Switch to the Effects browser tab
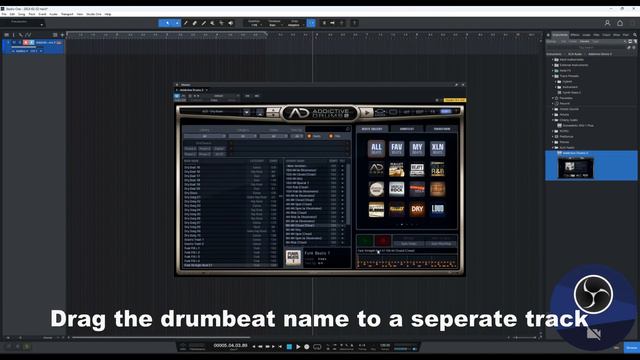Image resolution: width=640 pixels, height=360 pixels. click(x=575, y=35)
